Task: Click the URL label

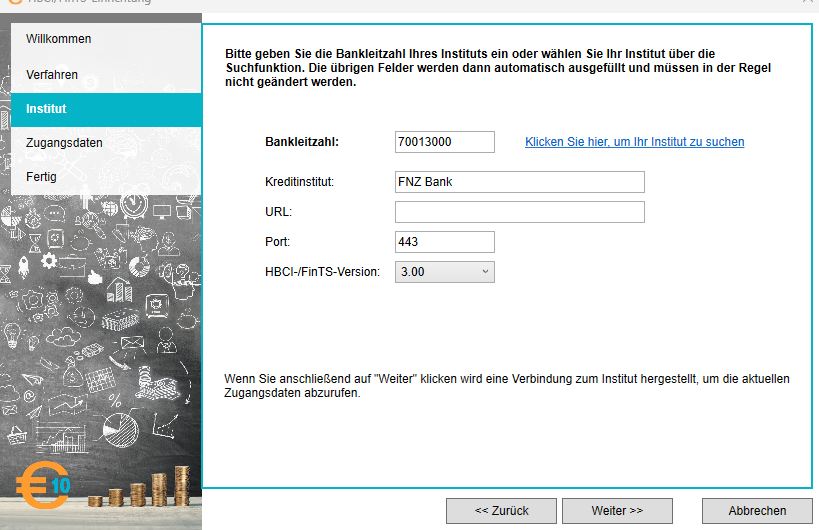Action: 278,212
